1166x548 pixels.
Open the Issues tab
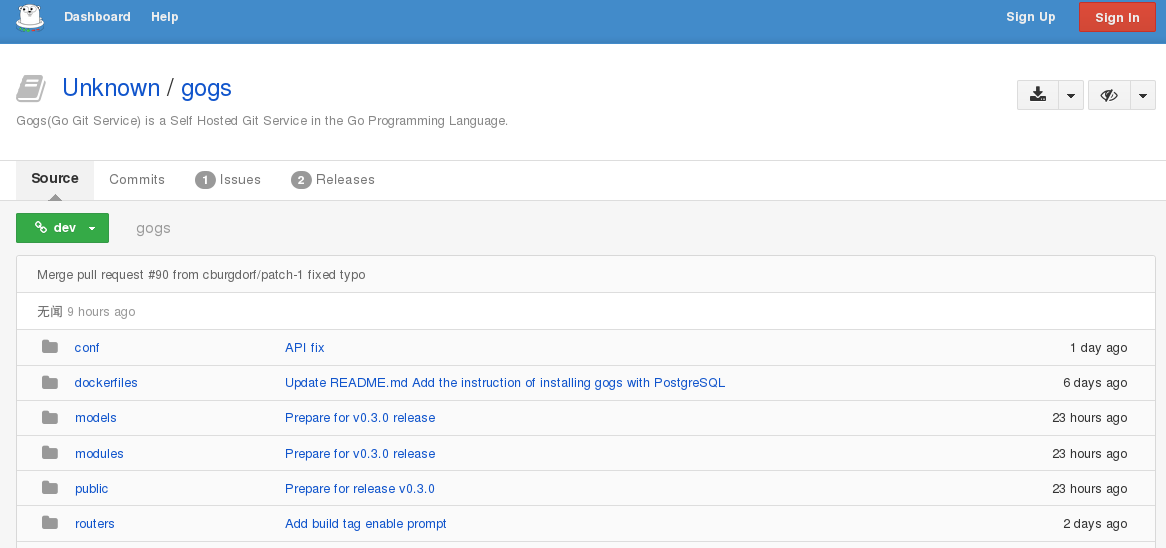tap(229, 180)
